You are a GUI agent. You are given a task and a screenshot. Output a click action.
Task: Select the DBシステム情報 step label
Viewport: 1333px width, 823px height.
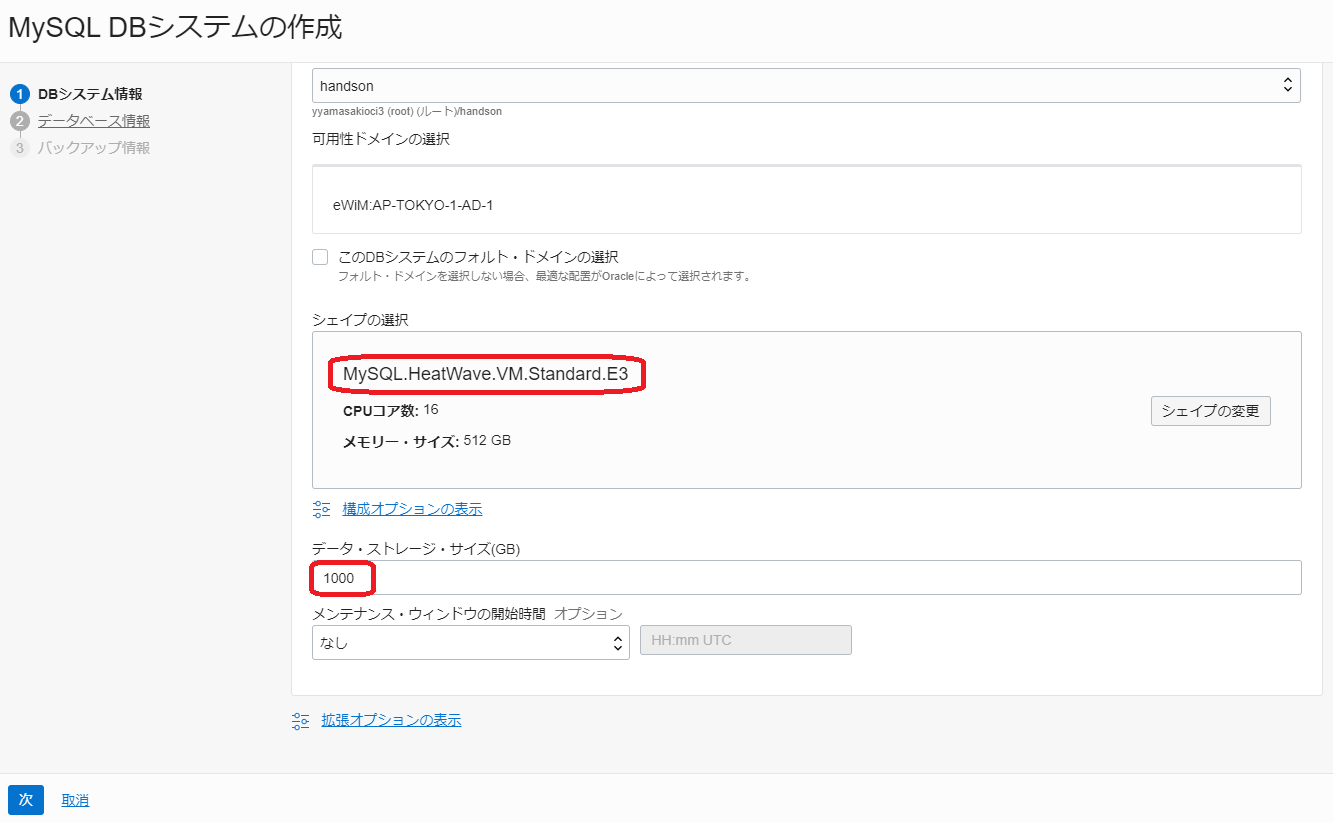pos(90,93)
